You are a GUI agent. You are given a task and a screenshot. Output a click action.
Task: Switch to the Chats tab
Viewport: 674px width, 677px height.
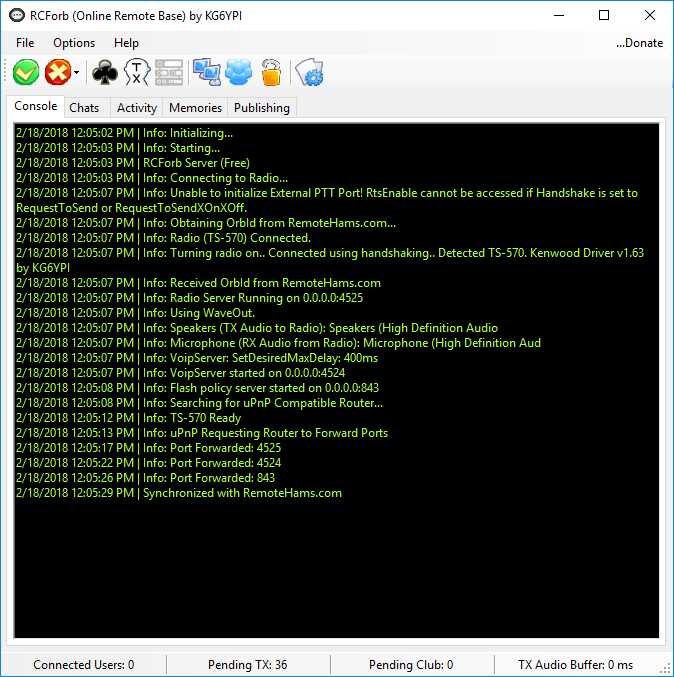(x=84, y=108)
